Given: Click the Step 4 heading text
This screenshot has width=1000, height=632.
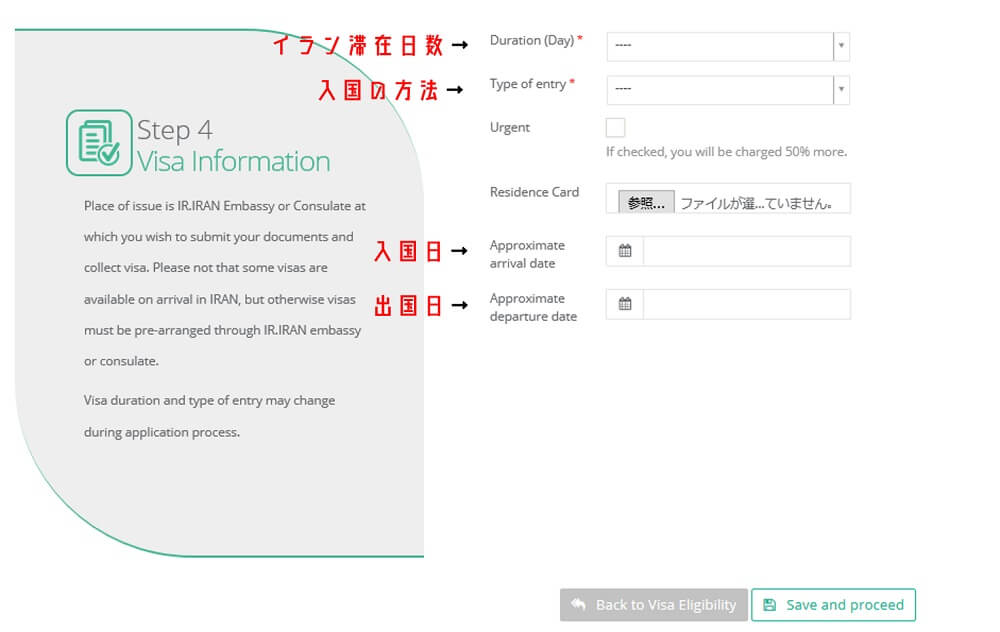Looking at the screenshot, I should [175, 130].
